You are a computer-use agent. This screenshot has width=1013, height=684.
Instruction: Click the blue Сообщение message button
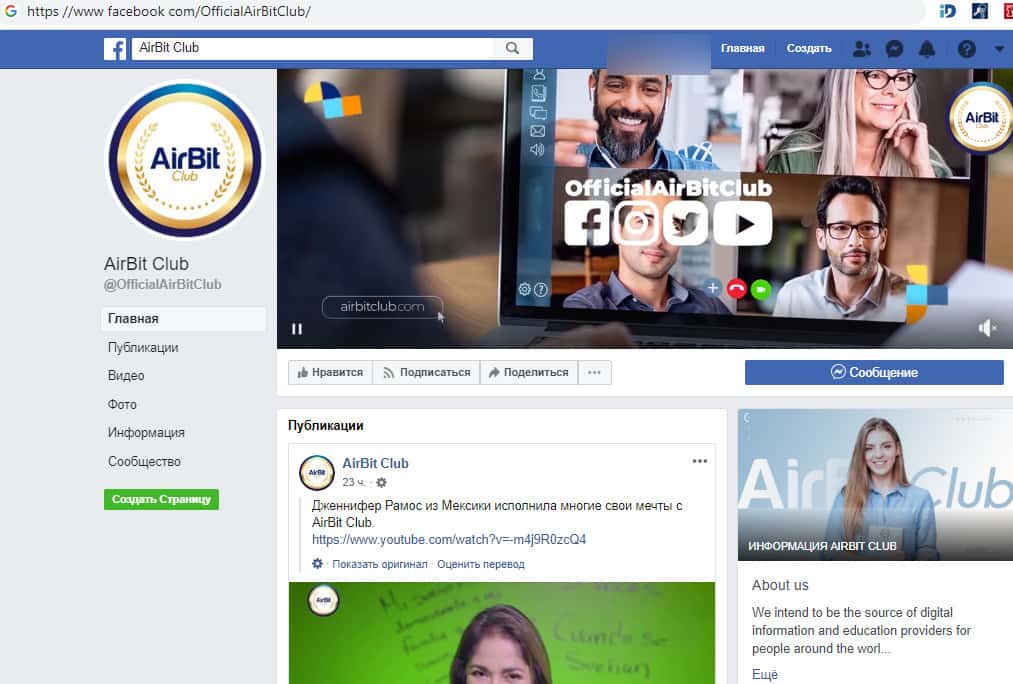pyautogui.click(x=874, y=373)
